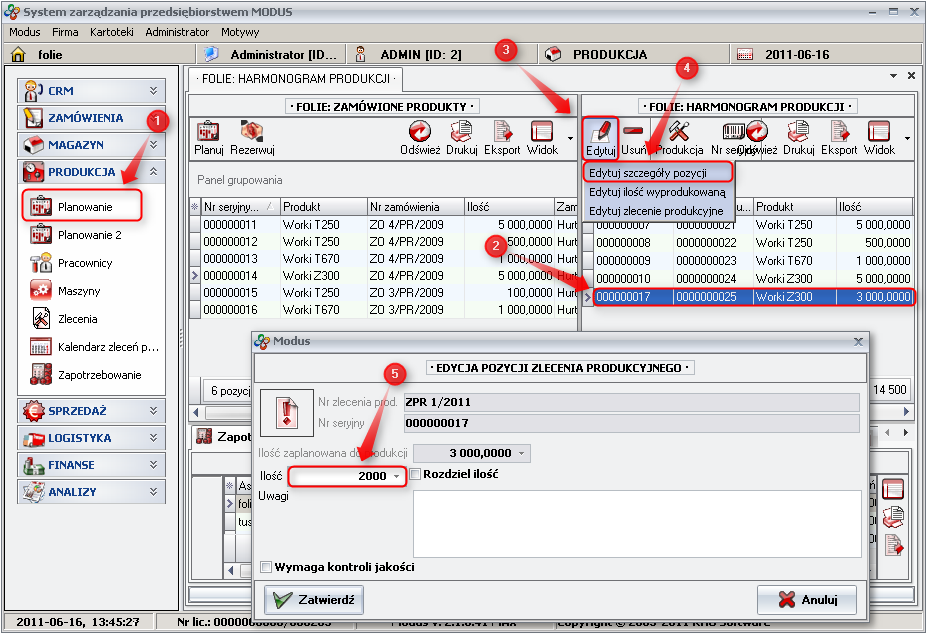Open Maszyny in the sidebar
Viewport: 927px width, 634px height.
click(x=79, y=291)
